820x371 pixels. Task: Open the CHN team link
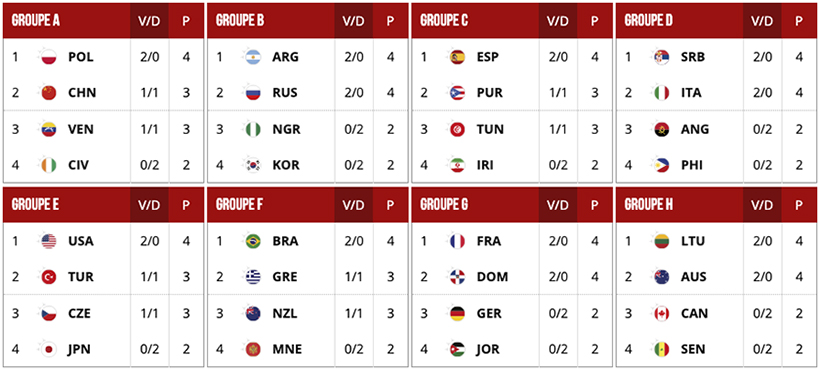(x=82, y=93)
